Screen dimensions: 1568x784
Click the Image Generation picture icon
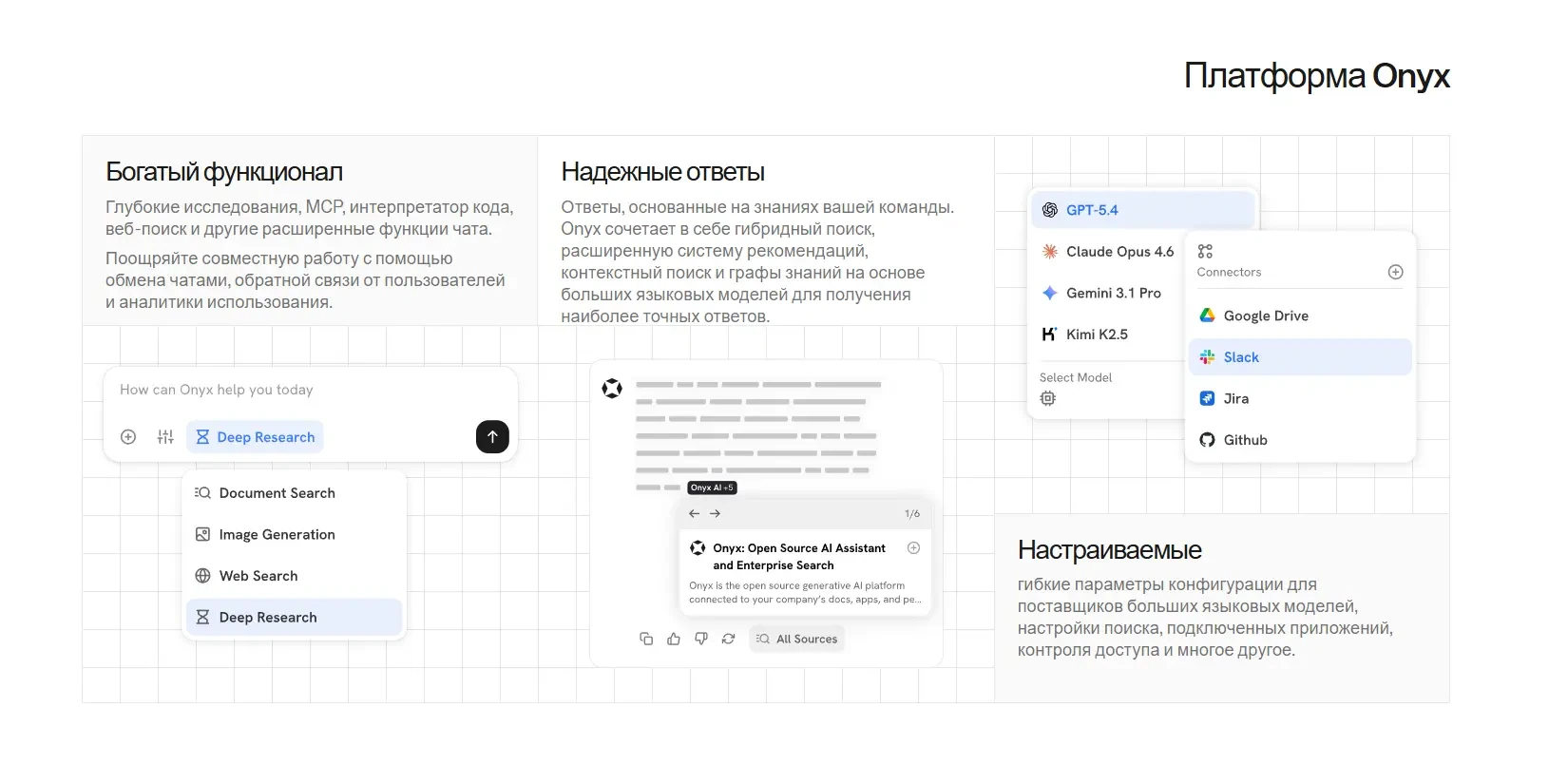tap(202, 535)
